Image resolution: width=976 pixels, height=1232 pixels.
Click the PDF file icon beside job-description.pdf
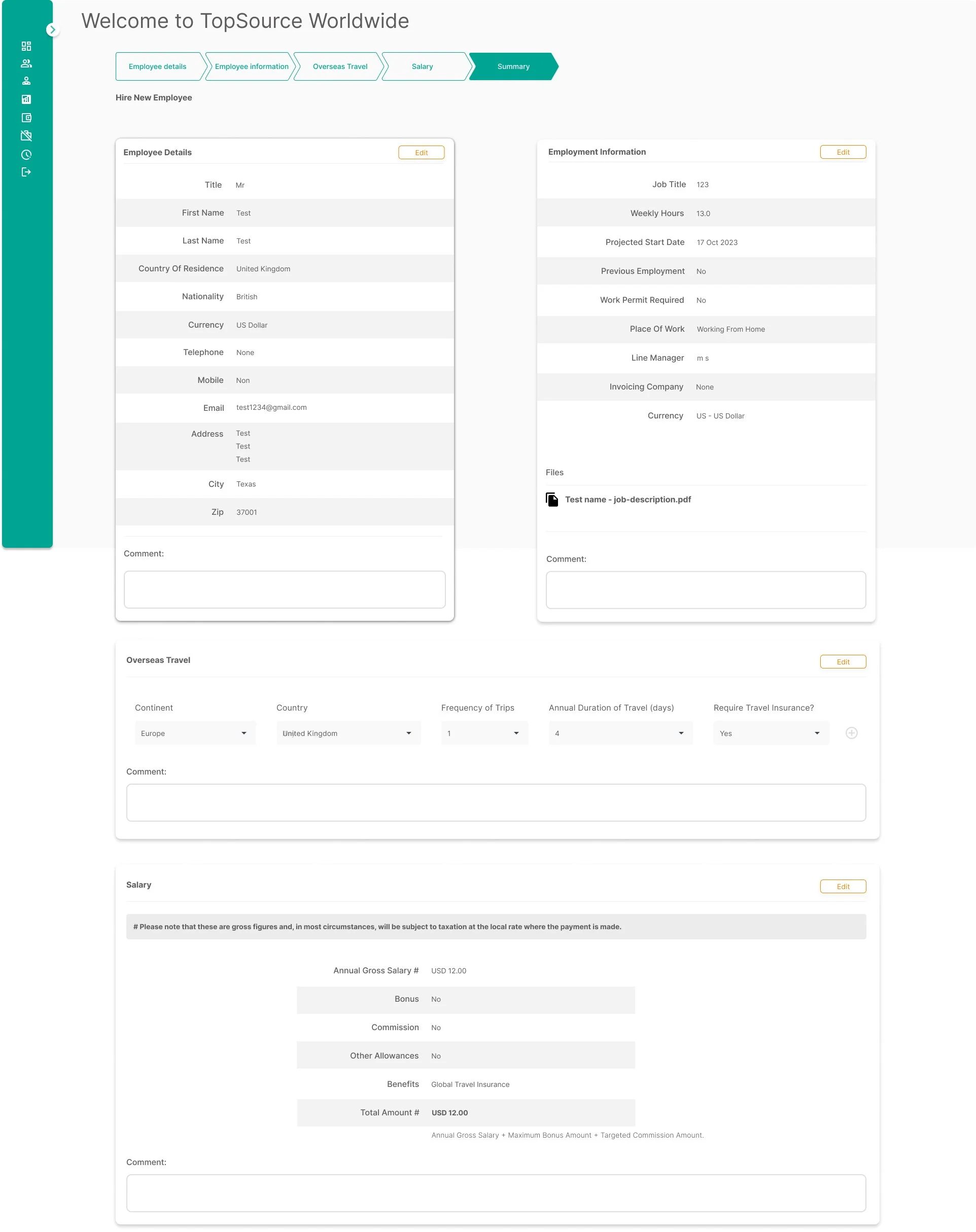(x=552, y=499)
